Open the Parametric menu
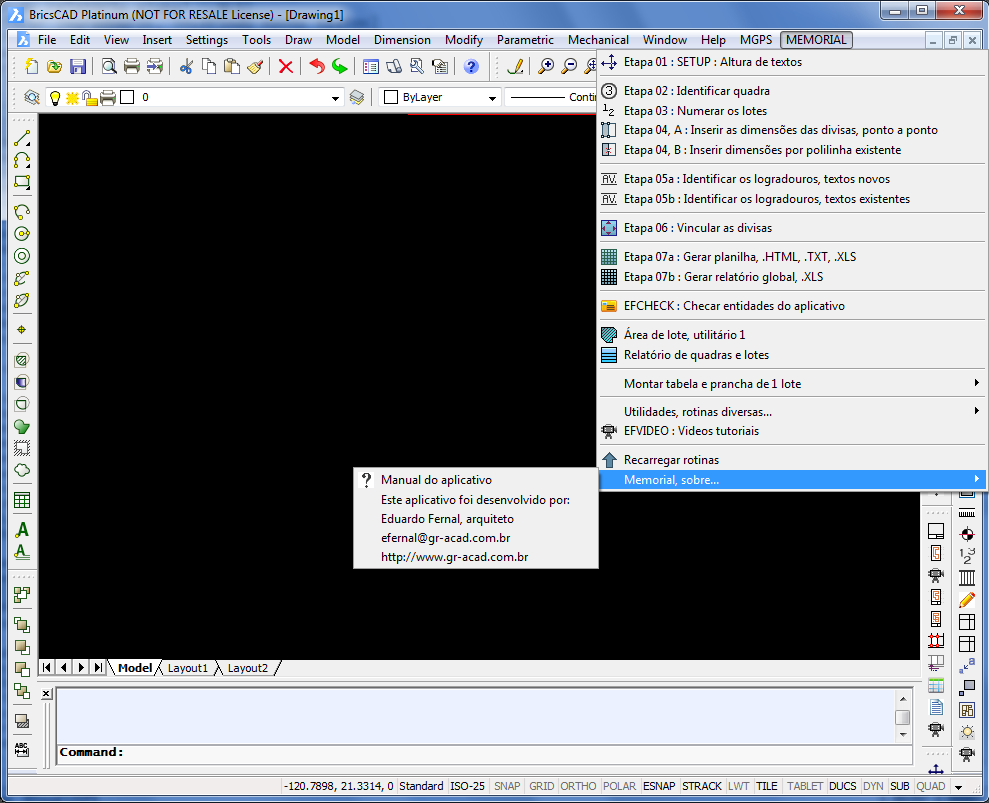Viewport: 989px width, 803px height. 525,40
